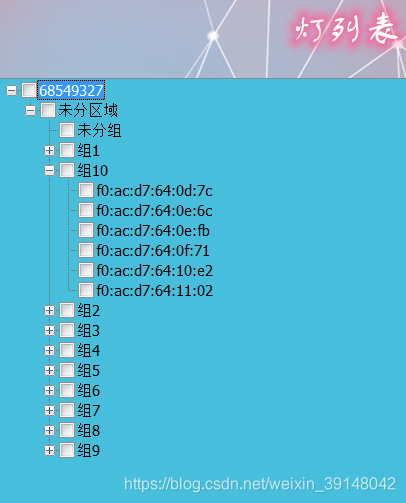Select the 组4 label

point(89,351)
